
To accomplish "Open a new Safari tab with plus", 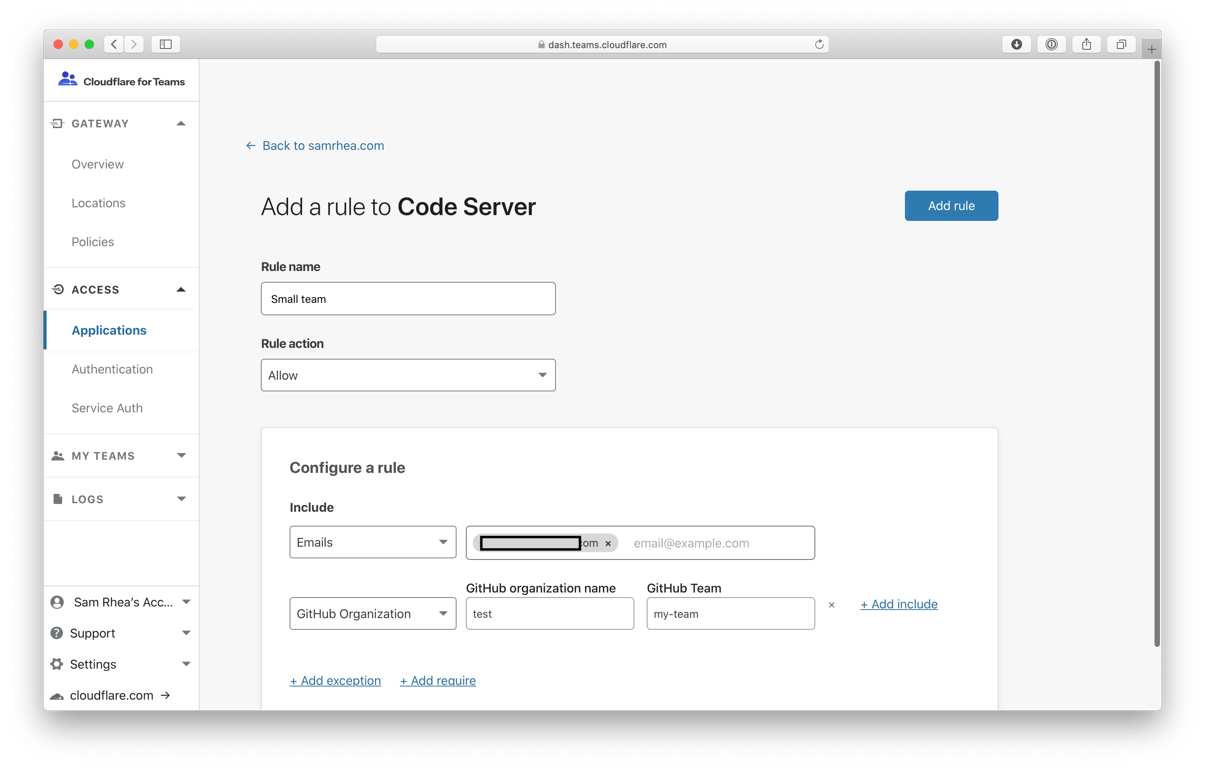I will (x=1152, y=48).
